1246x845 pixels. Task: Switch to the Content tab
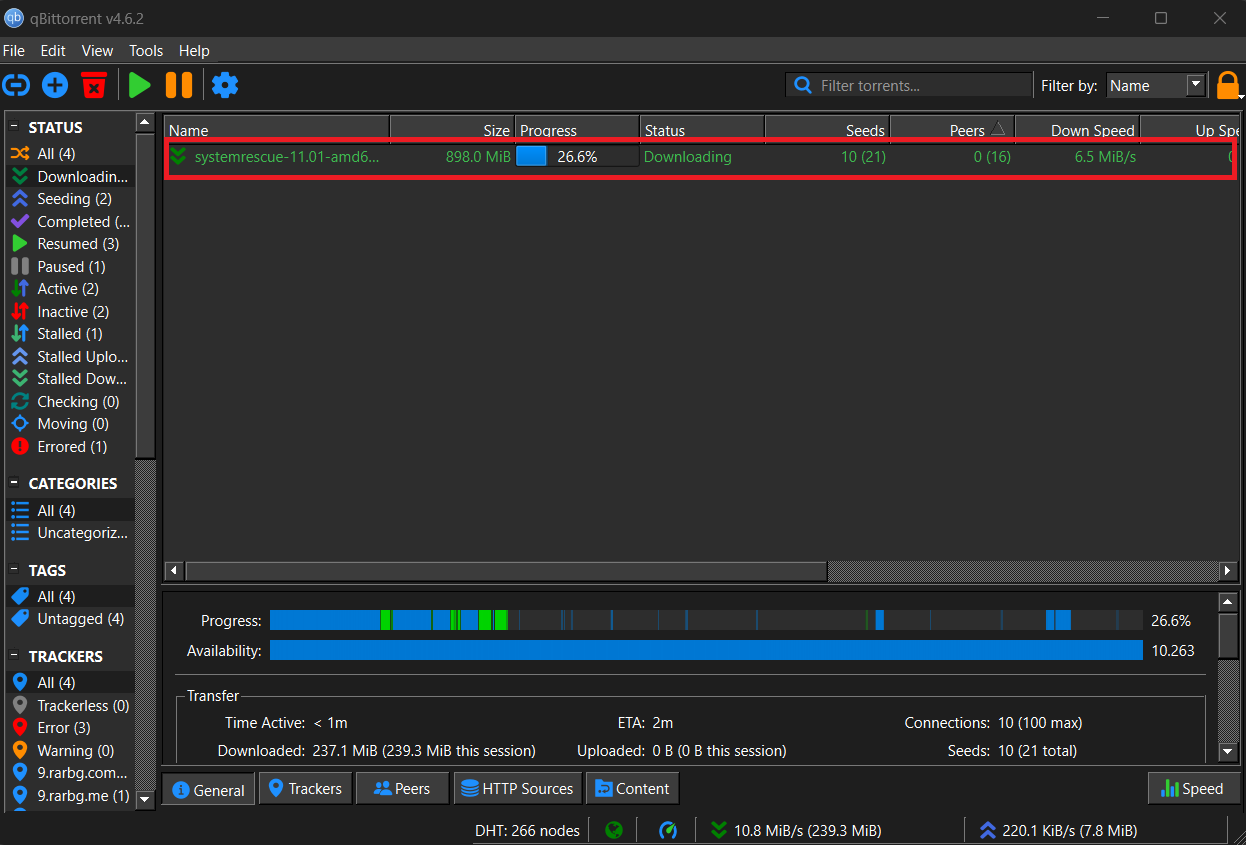[x=632, y=788]
